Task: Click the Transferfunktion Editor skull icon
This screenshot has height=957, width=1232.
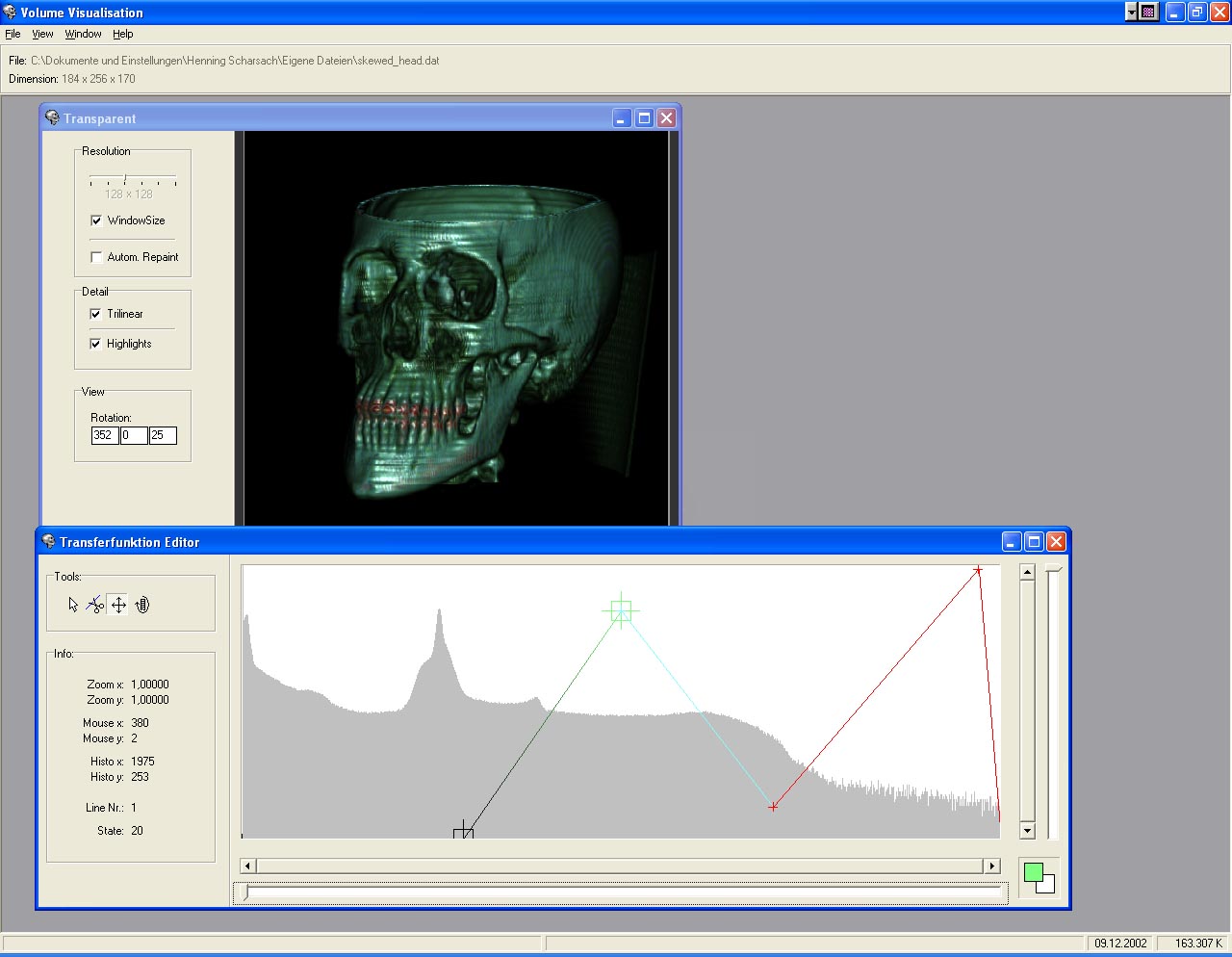Action: pos(48,541)
